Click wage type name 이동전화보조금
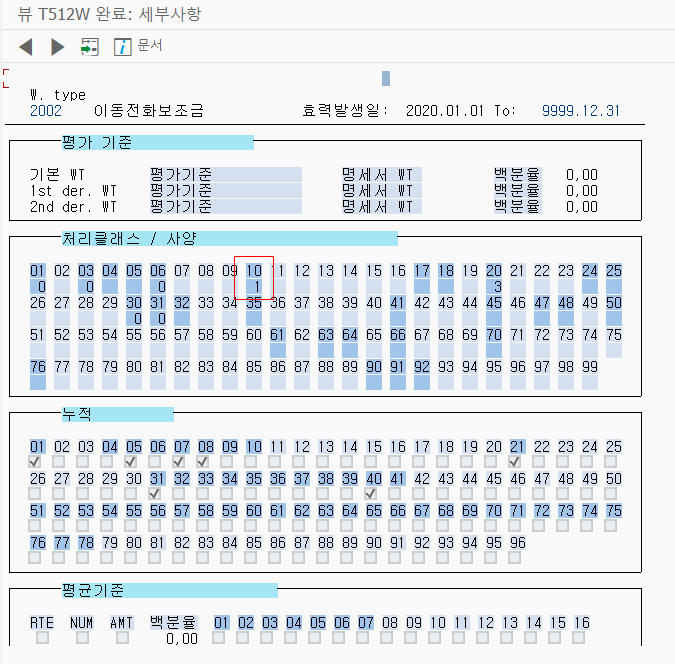The width and height of the screenshot is (675, 664). pos(149,111)
